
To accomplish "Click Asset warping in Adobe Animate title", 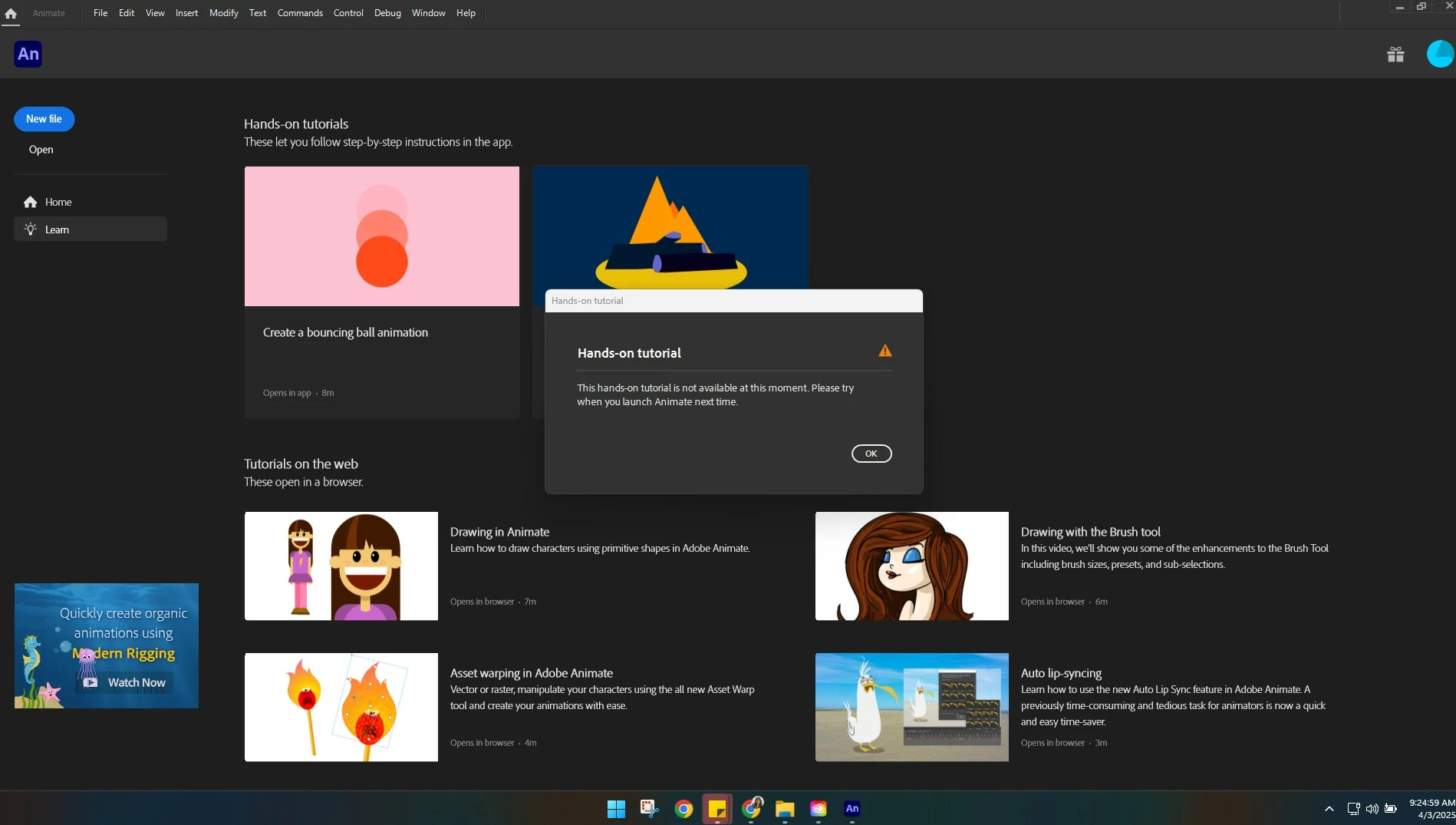I will 532,673.
